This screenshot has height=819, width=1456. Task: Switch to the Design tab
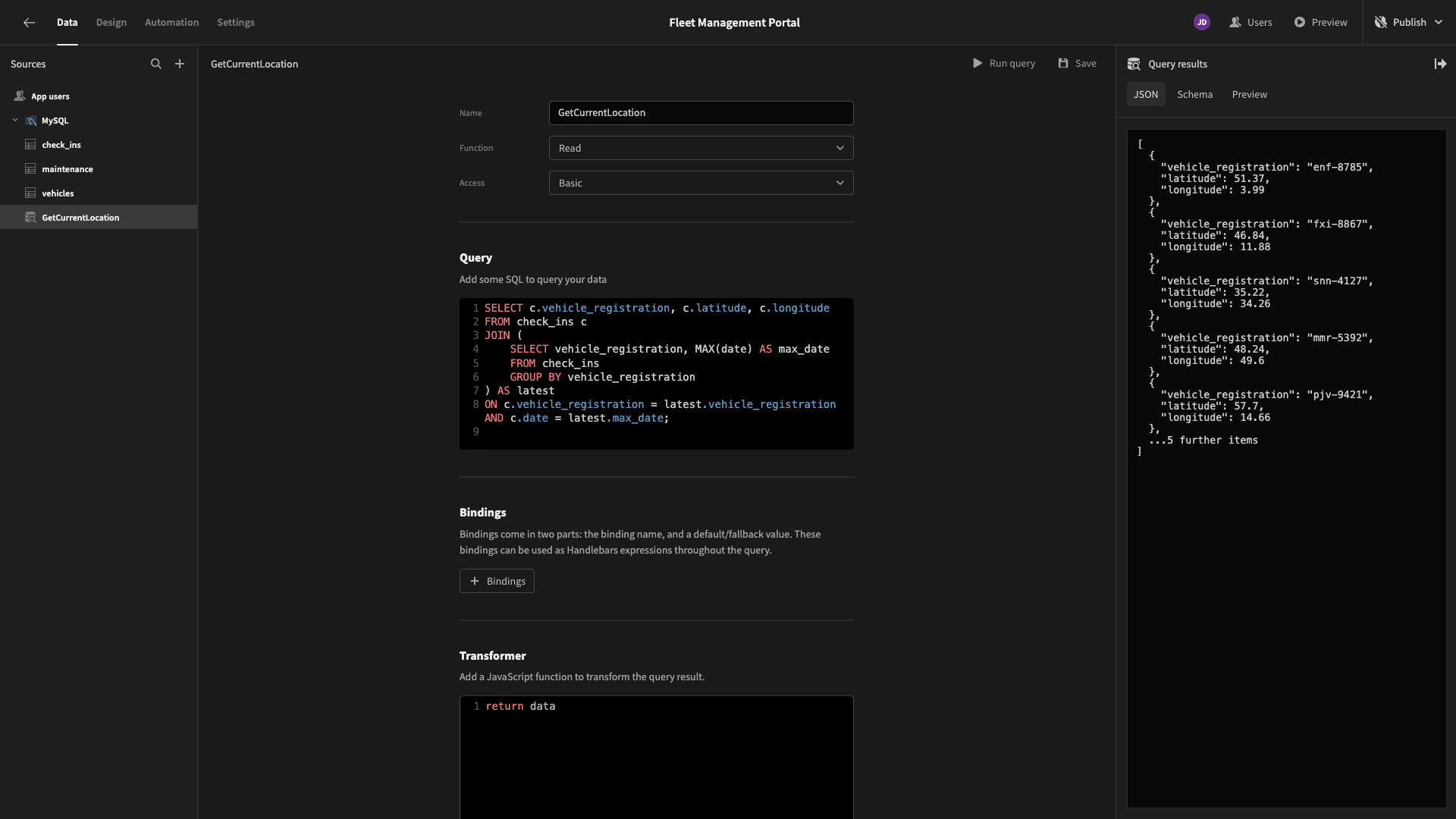click(x=111, y=23)
